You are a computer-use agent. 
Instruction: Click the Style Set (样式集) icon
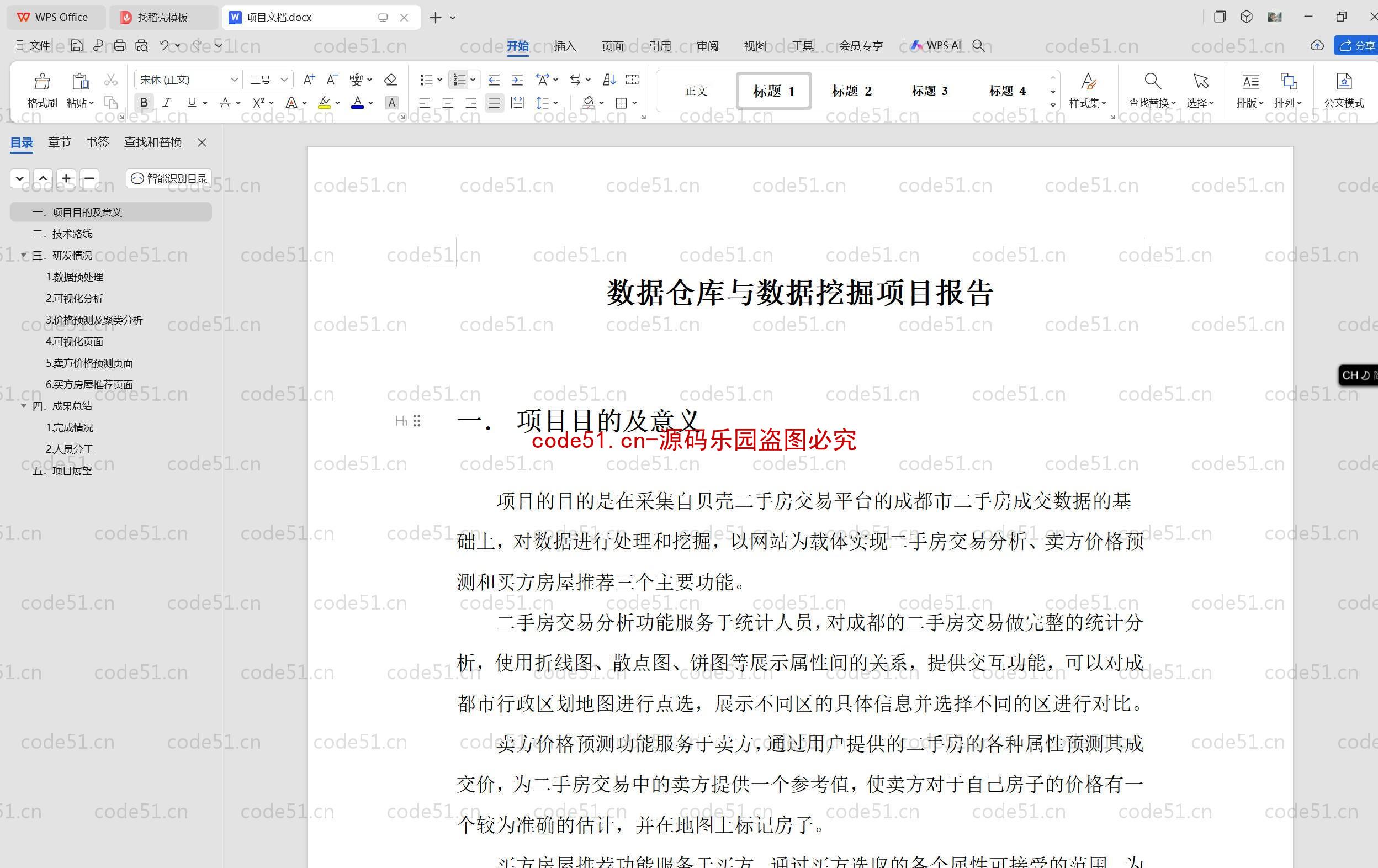point(1088,81)
